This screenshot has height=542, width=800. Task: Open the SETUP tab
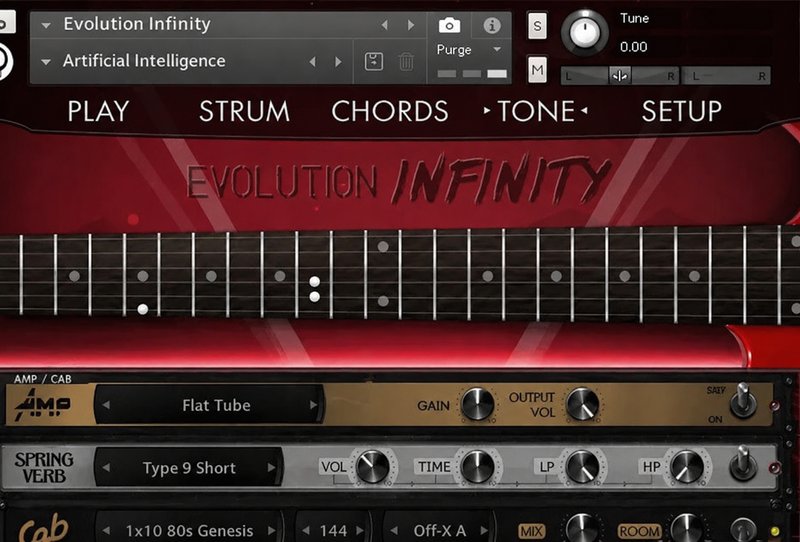[682, 111]
